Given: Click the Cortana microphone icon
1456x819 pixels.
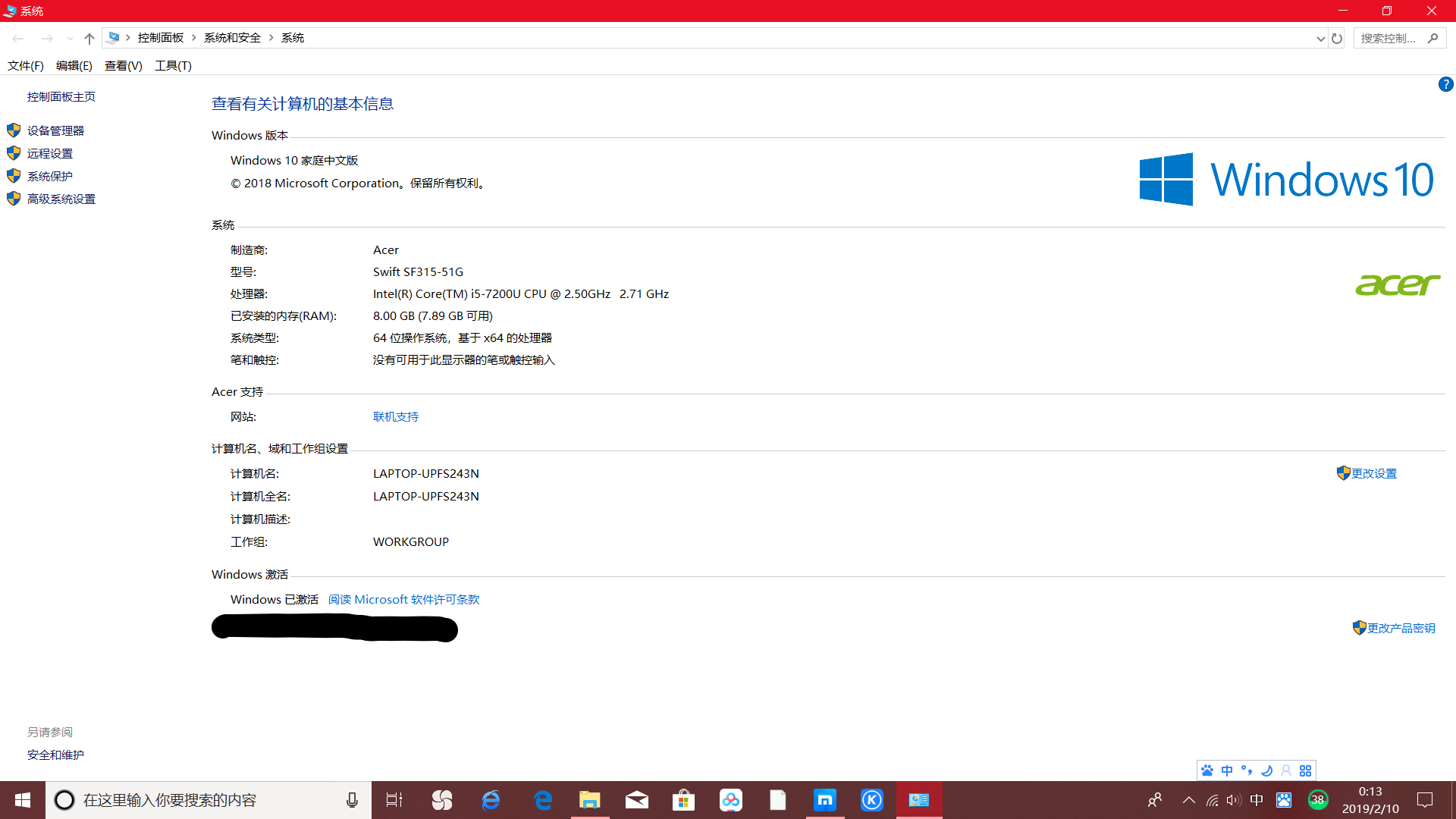Looking at the screenshot, I should click(352, 800).
